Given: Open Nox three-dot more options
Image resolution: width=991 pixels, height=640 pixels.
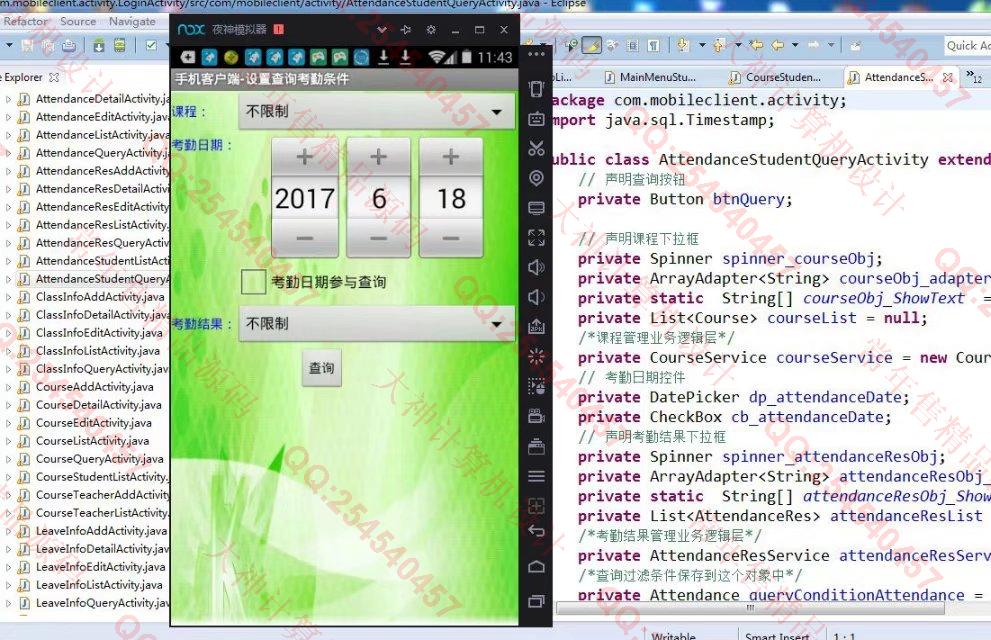Looking at the screenshot, I should pyautogui.click(x=536, y=54).
